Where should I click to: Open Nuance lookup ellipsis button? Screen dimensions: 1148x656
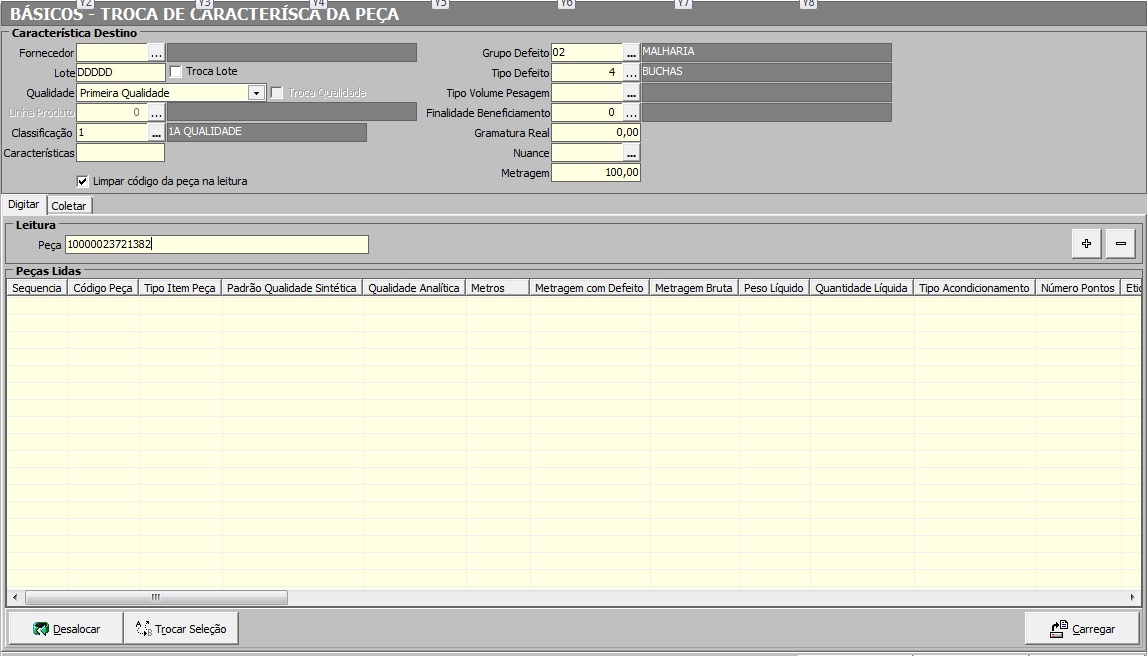pos(631,153)
